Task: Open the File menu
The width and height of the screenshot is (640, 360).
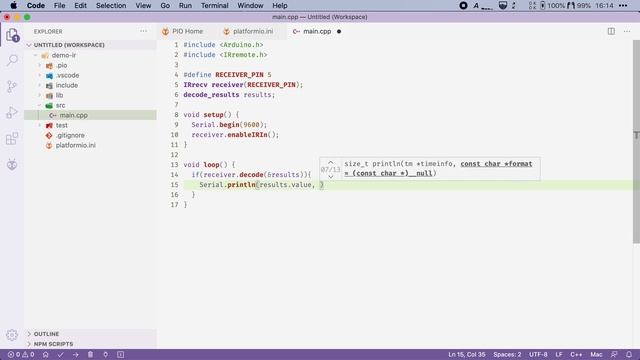Action: pyautogui.click(x=60, y=6)
